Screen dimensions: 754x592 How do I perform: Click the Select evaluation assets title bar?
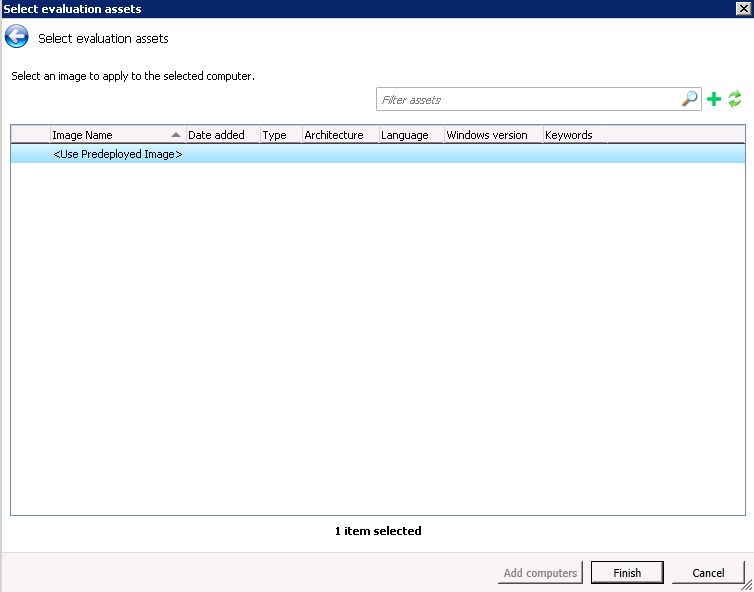[350, 9]
